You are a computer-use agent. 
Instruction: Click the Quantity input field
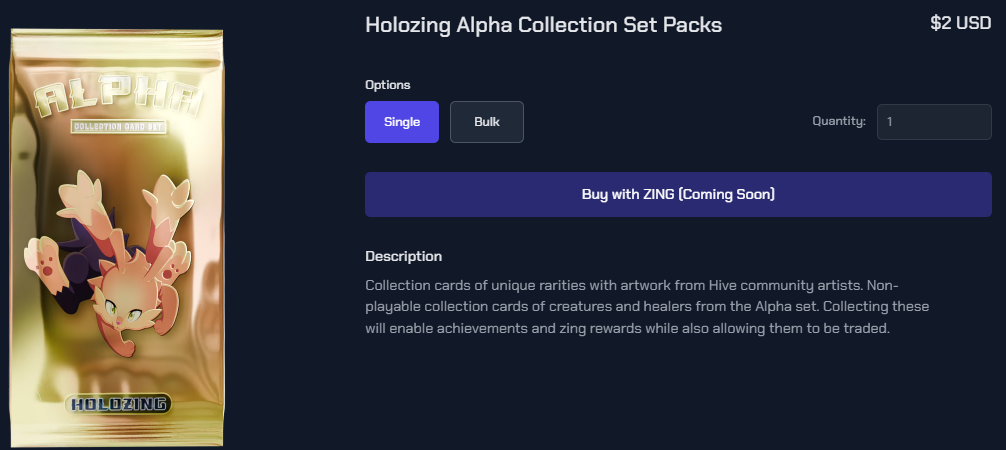[933, 122]
